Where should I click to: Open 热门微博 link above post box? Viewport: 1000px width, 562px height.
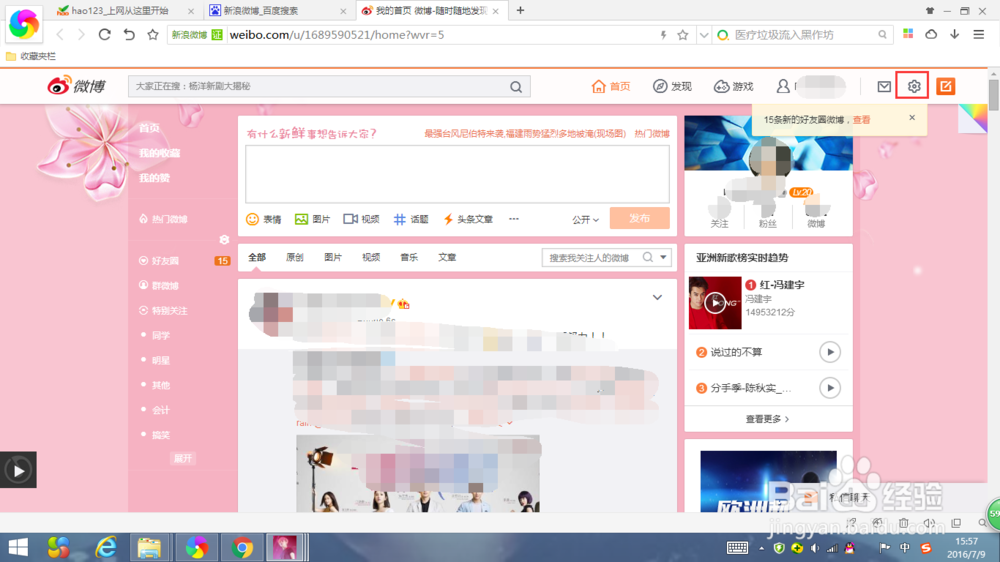click(652, 133)
